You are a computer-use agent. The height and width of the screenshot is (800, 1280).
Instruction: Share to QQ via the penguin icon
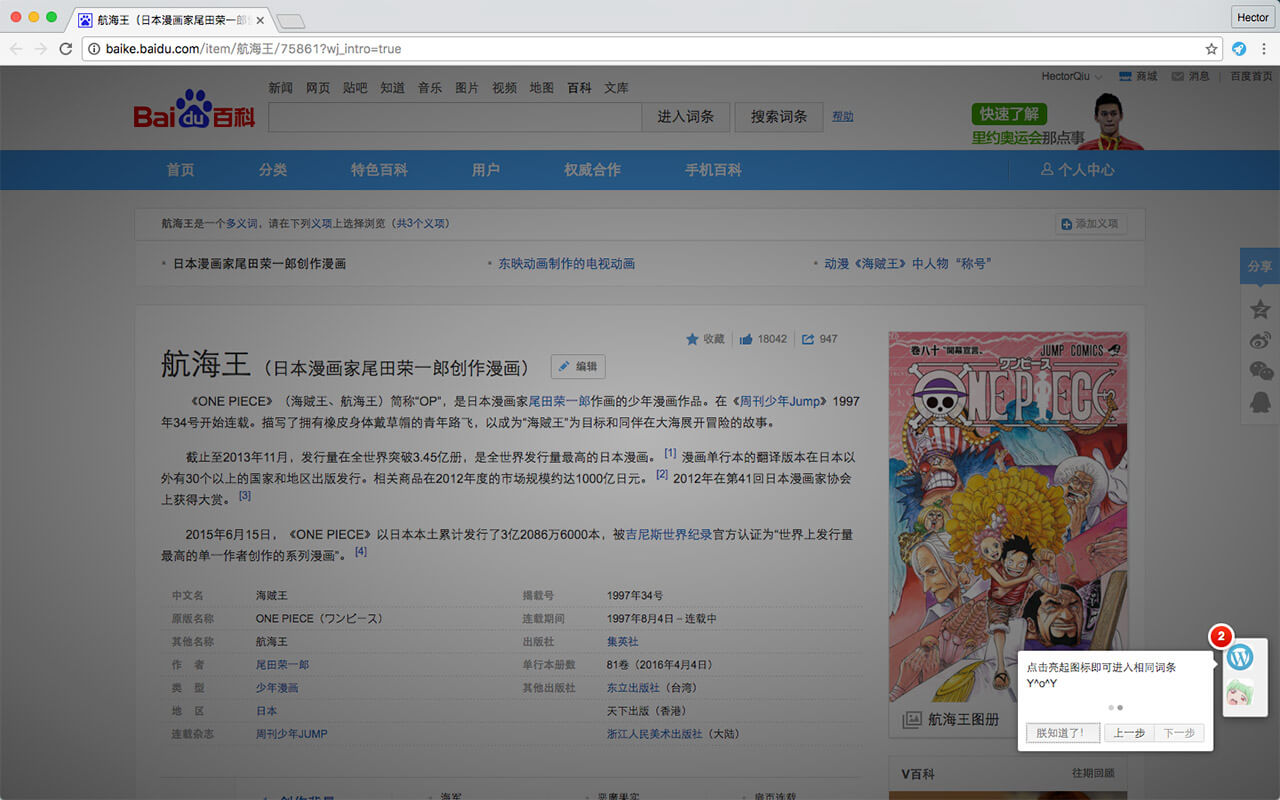[1260, 402]
